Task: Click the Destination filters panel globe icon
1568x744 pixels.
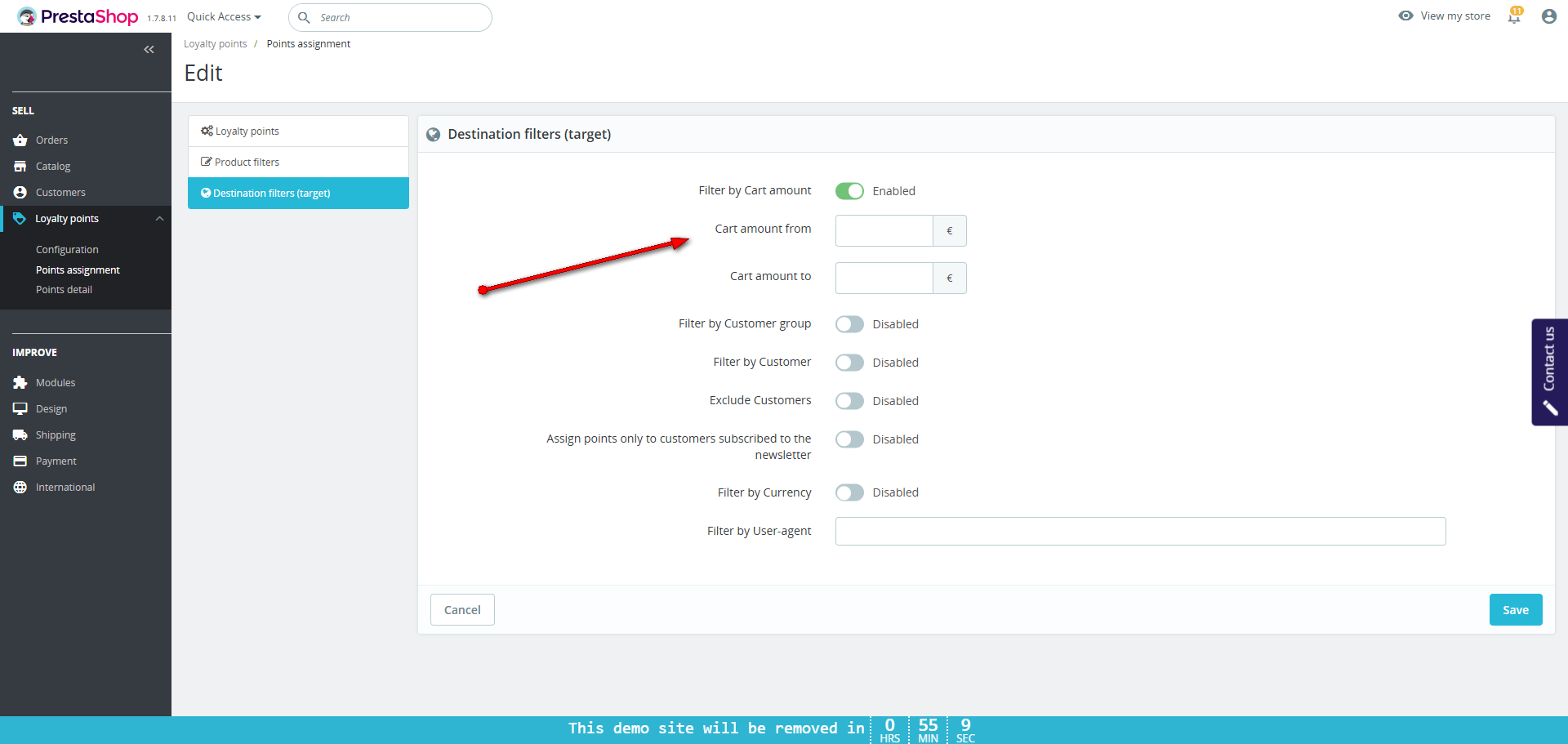Action: point(434,135)
